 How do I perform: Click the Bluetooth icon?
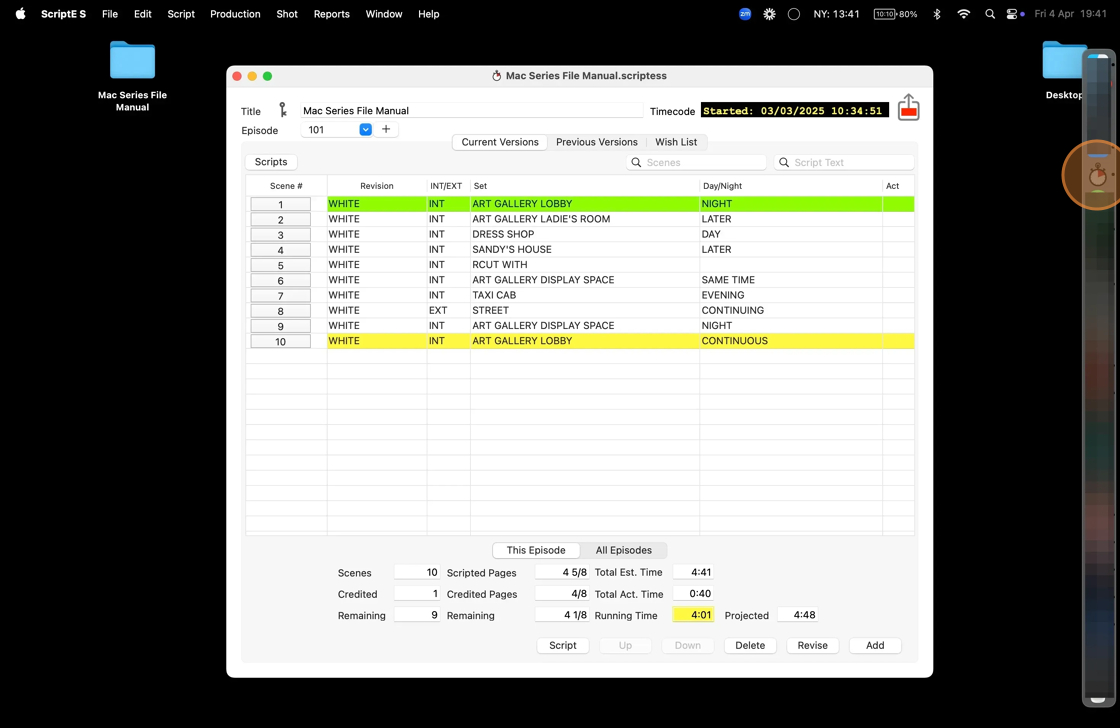click(x=936, y=14)
